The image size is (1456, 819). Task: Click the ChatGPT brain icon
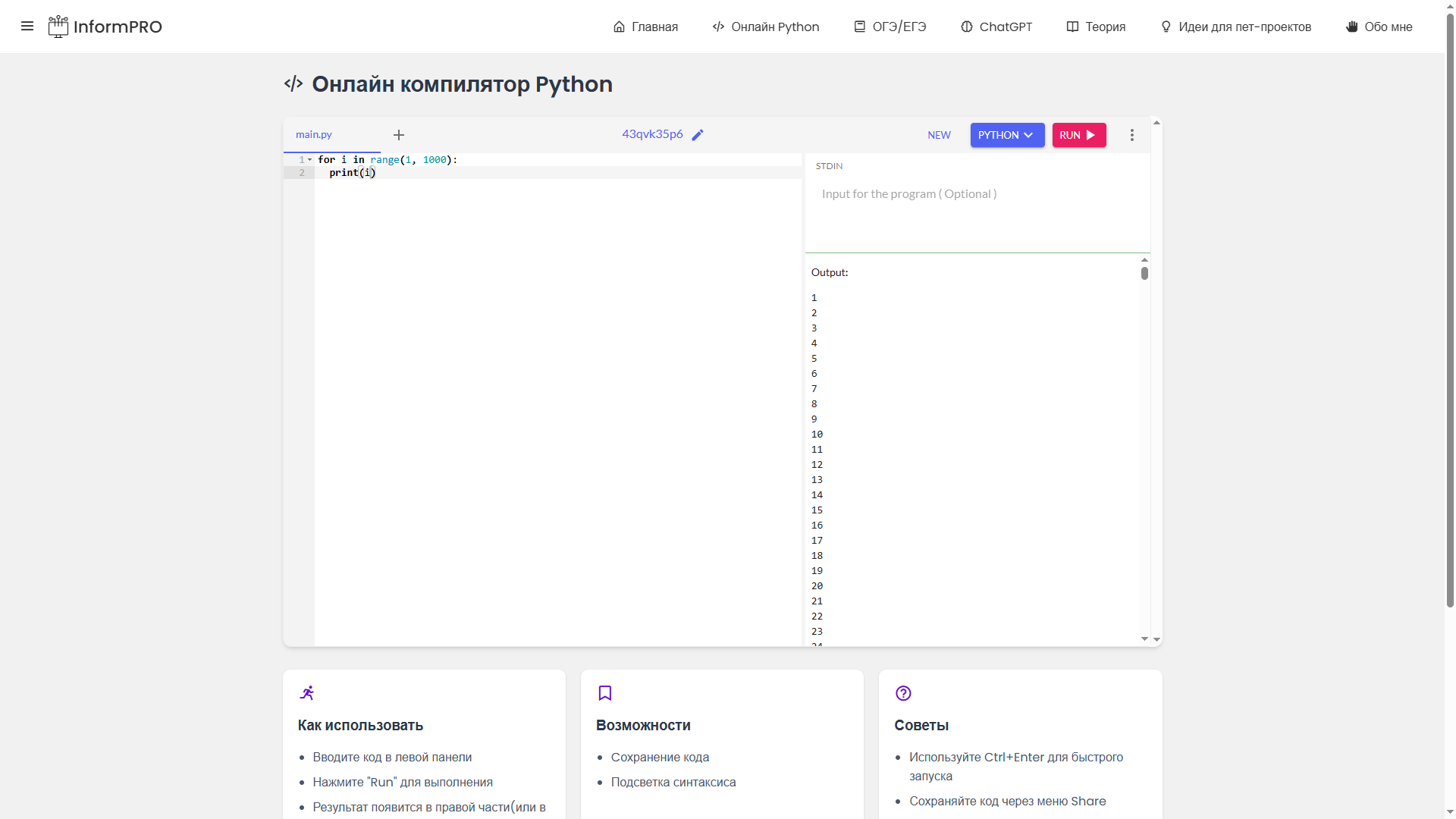(967, 27)
